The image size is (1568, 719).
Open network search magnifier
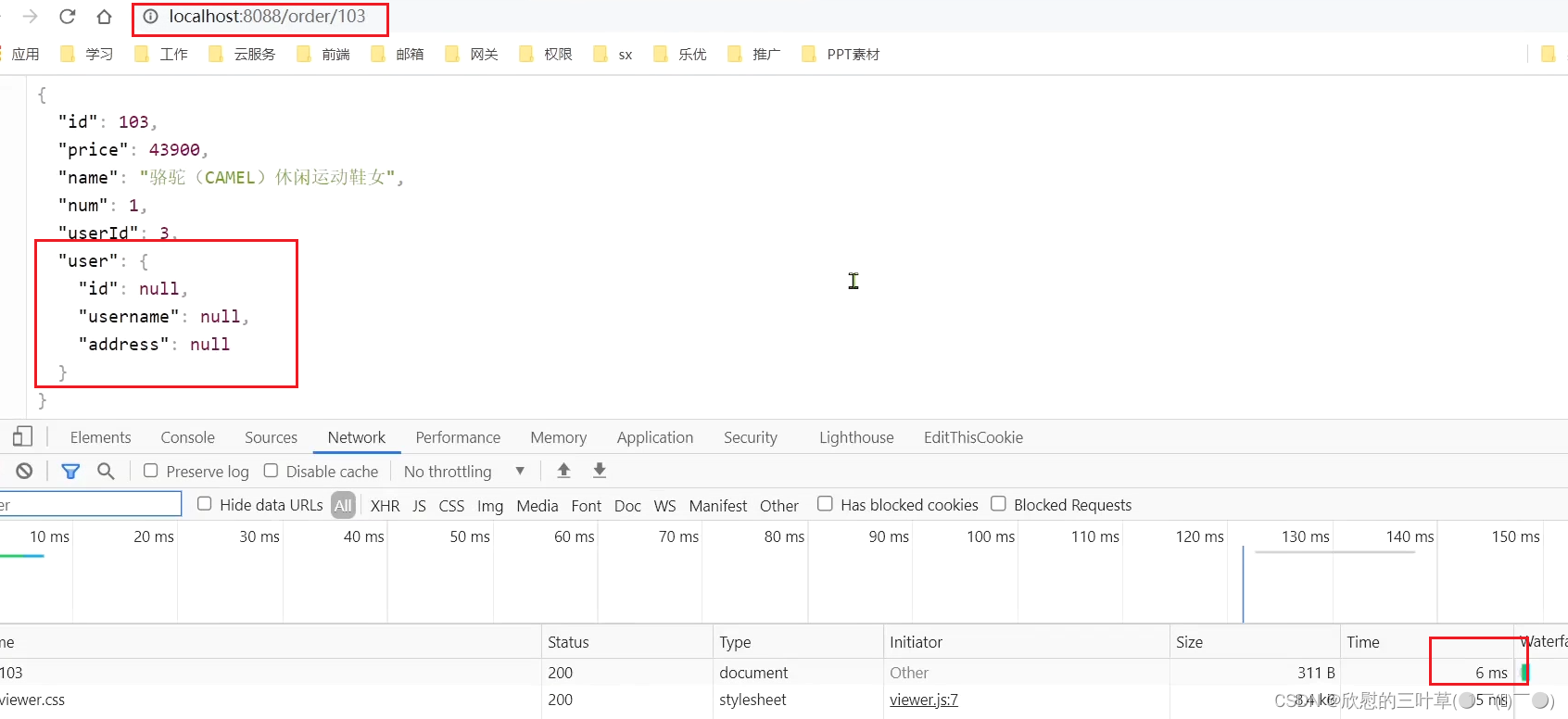pos(106,471)
